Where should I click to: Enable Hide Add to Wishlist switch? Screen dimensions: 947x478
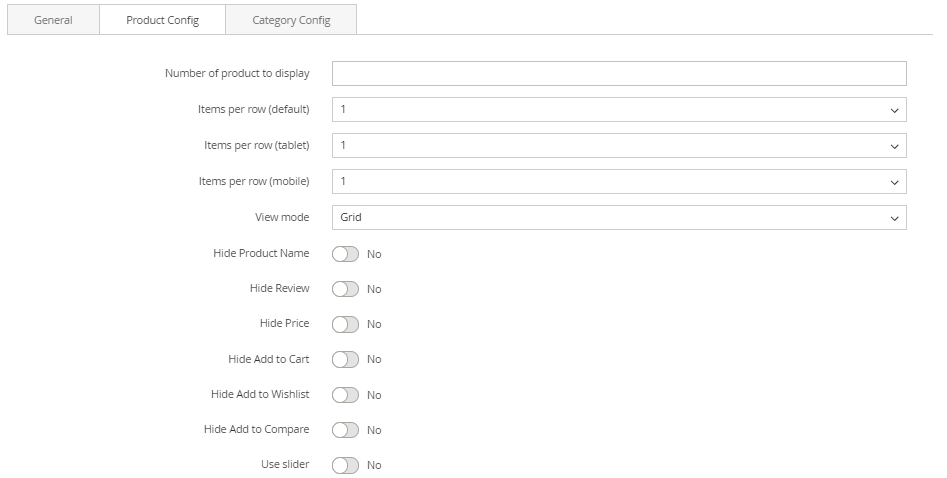tap(345, 395)
